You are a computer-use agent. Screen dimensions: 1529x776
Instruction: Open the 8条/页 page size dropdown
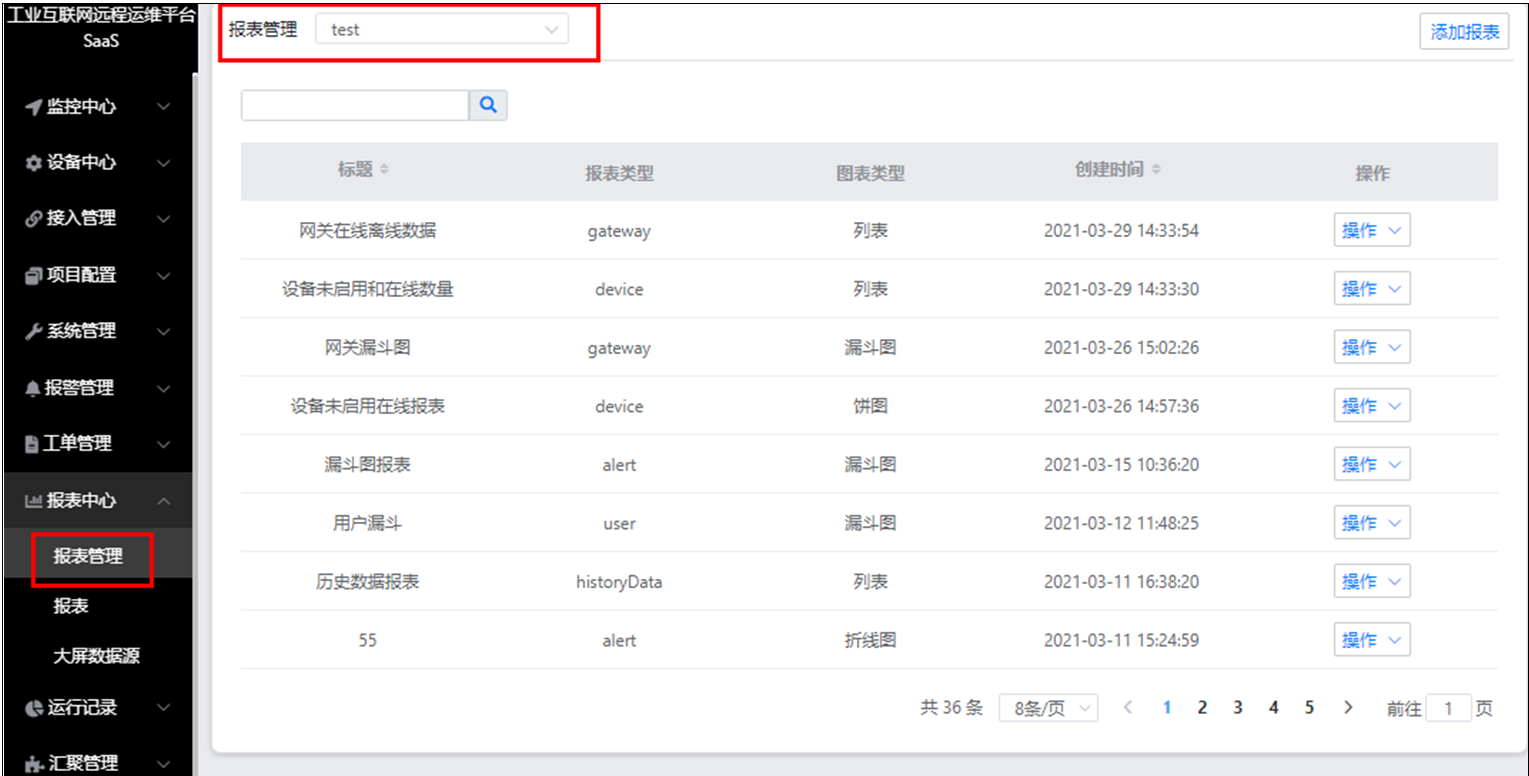click(x=1048, y=708)
